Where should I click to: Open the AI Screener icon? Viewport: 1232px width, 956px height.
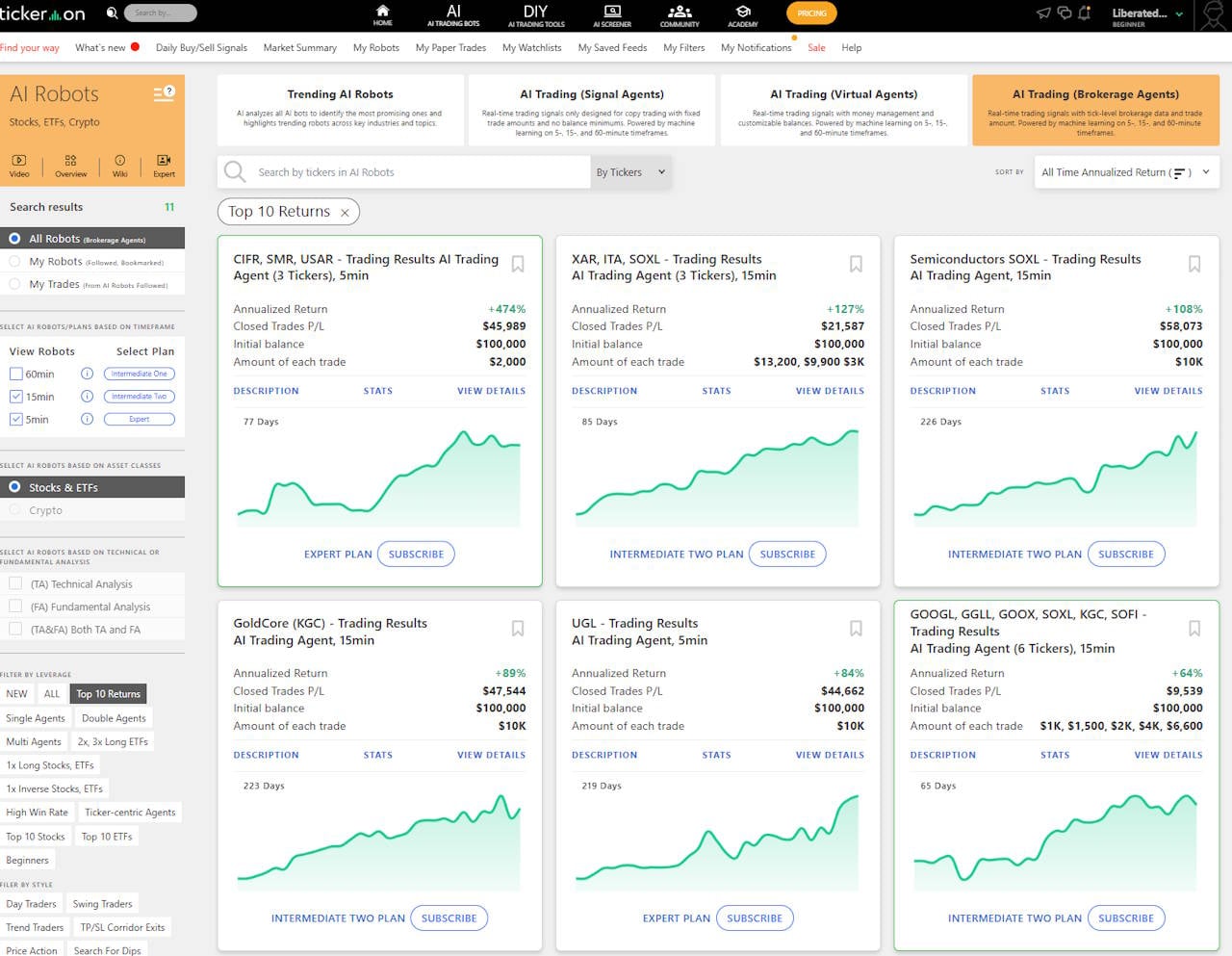pyautogui.click(x=612, y=14)
